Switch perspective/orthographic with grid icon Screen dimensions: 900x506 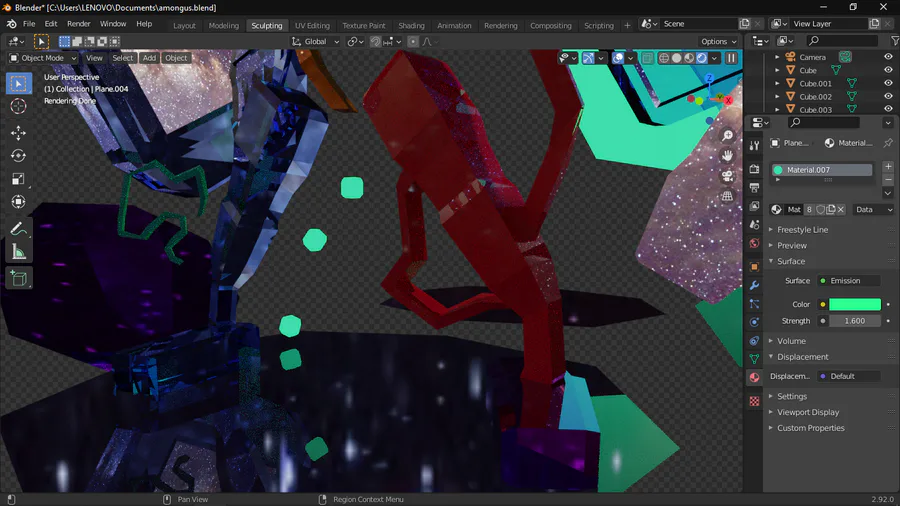coord(727,196)
